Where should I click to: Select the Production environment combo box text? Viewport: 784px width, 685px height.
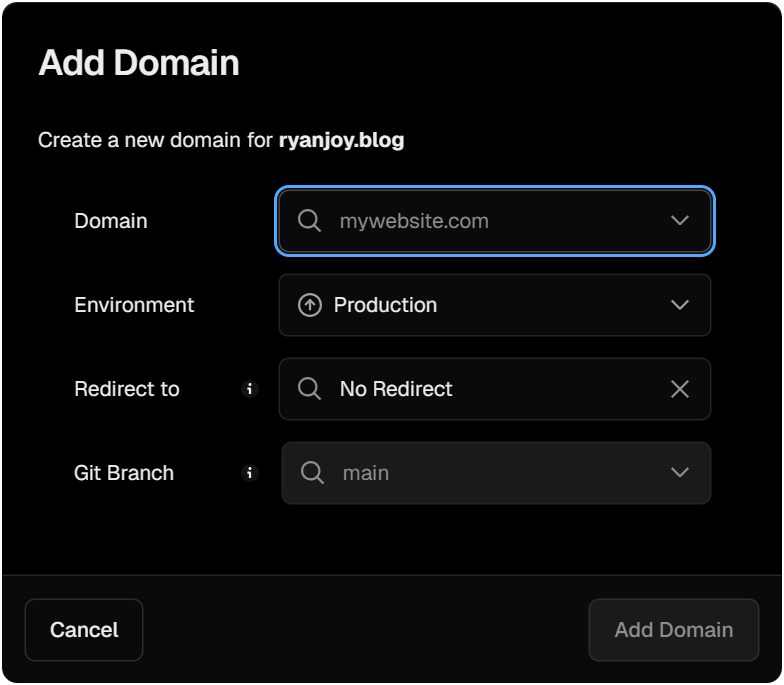385,305
